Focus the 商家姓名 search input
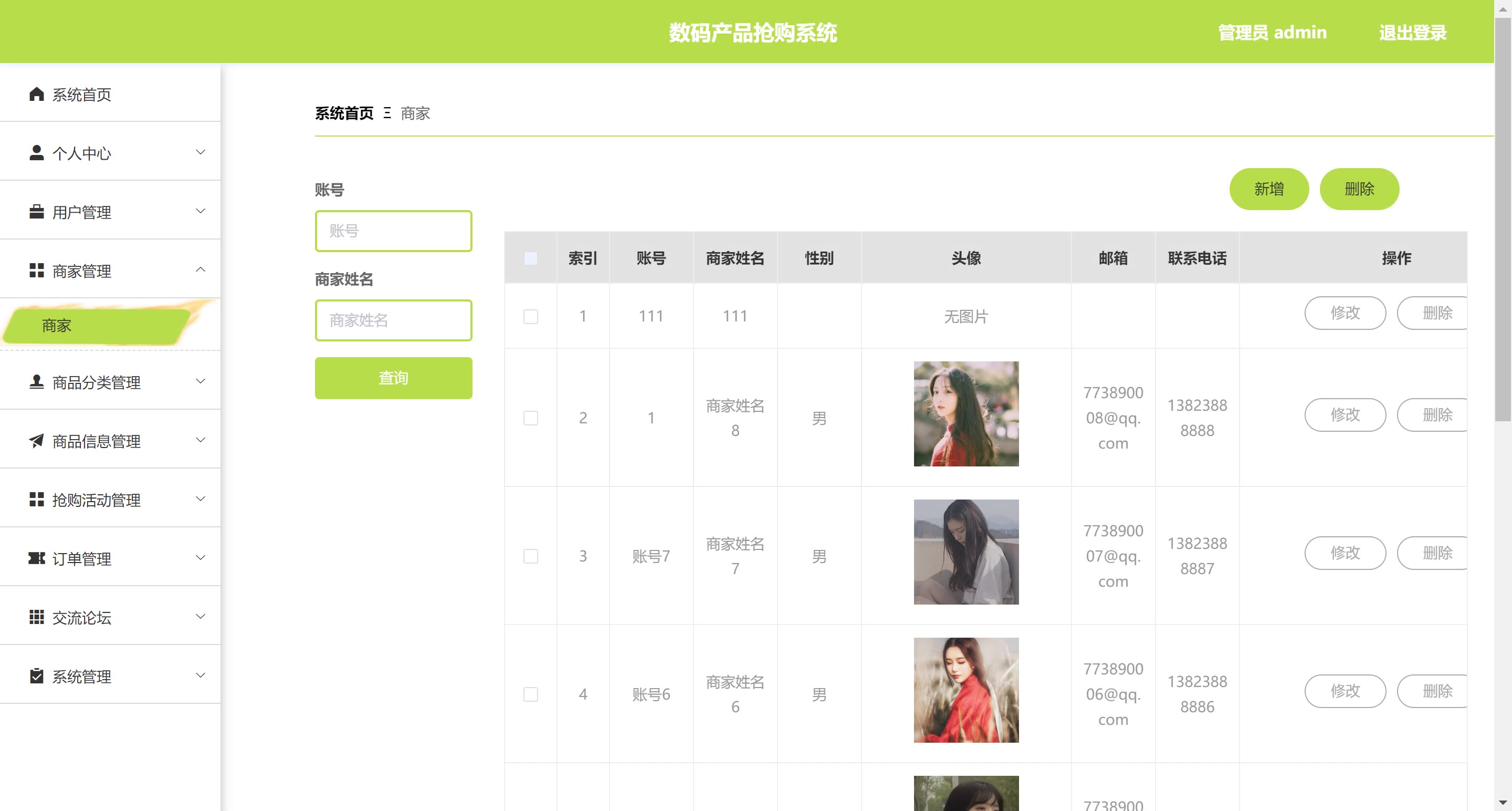 (393, 320)
